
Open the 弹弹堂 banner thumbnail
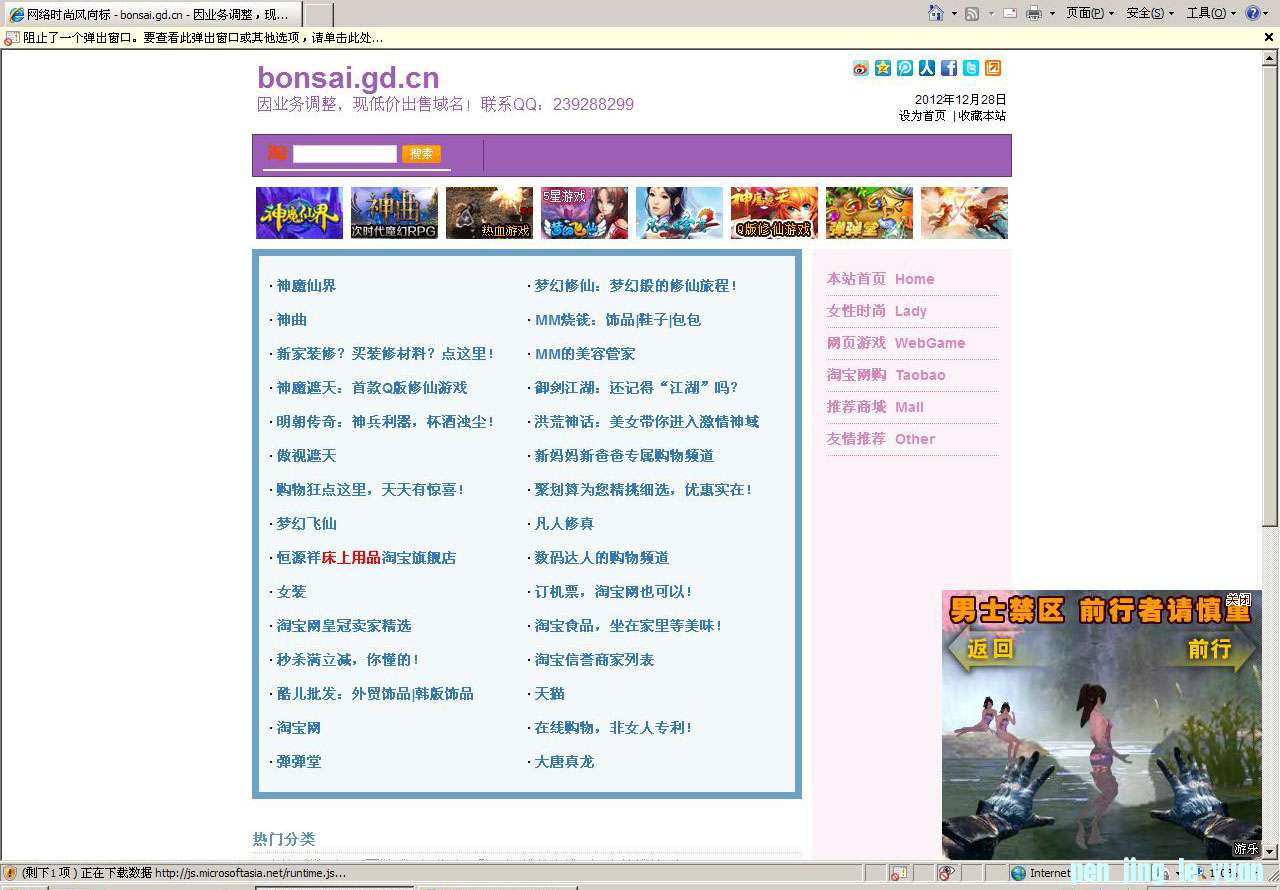click(869, 213)
